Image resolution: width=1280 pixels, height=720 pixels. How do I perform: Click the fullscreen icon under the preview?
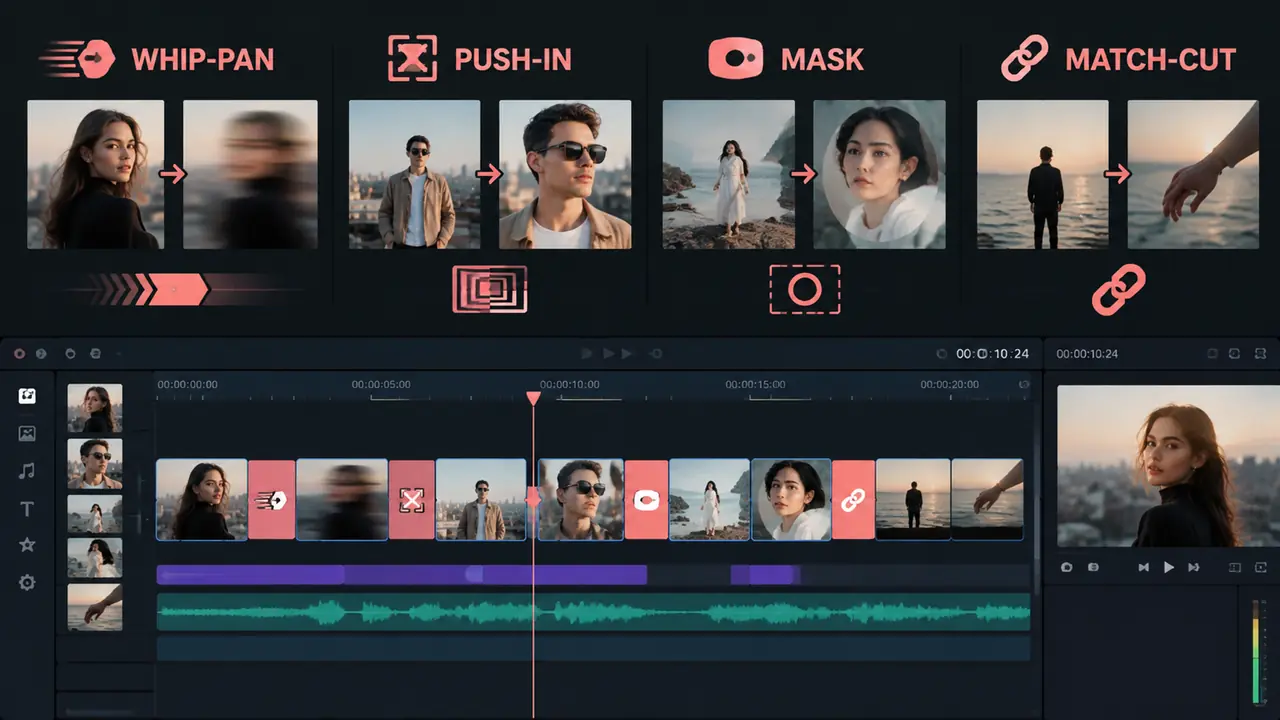point(1261,567)
